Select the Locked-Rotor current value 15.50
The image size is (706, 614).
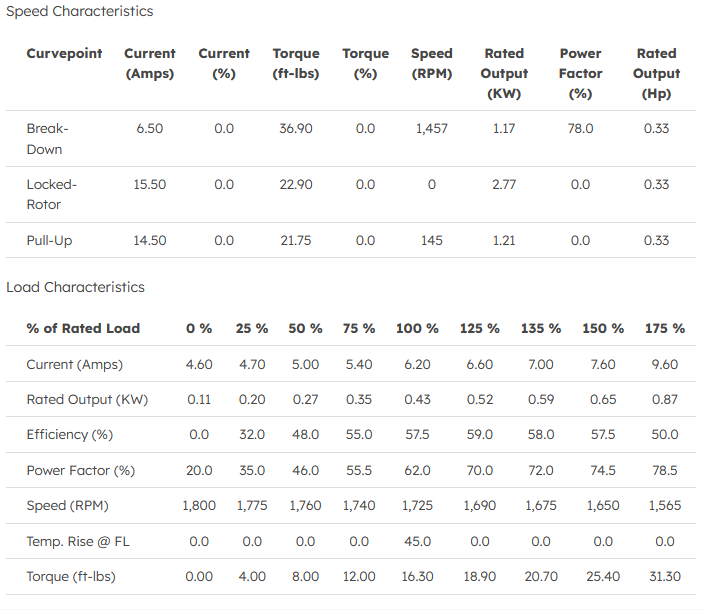pos(150,184)
